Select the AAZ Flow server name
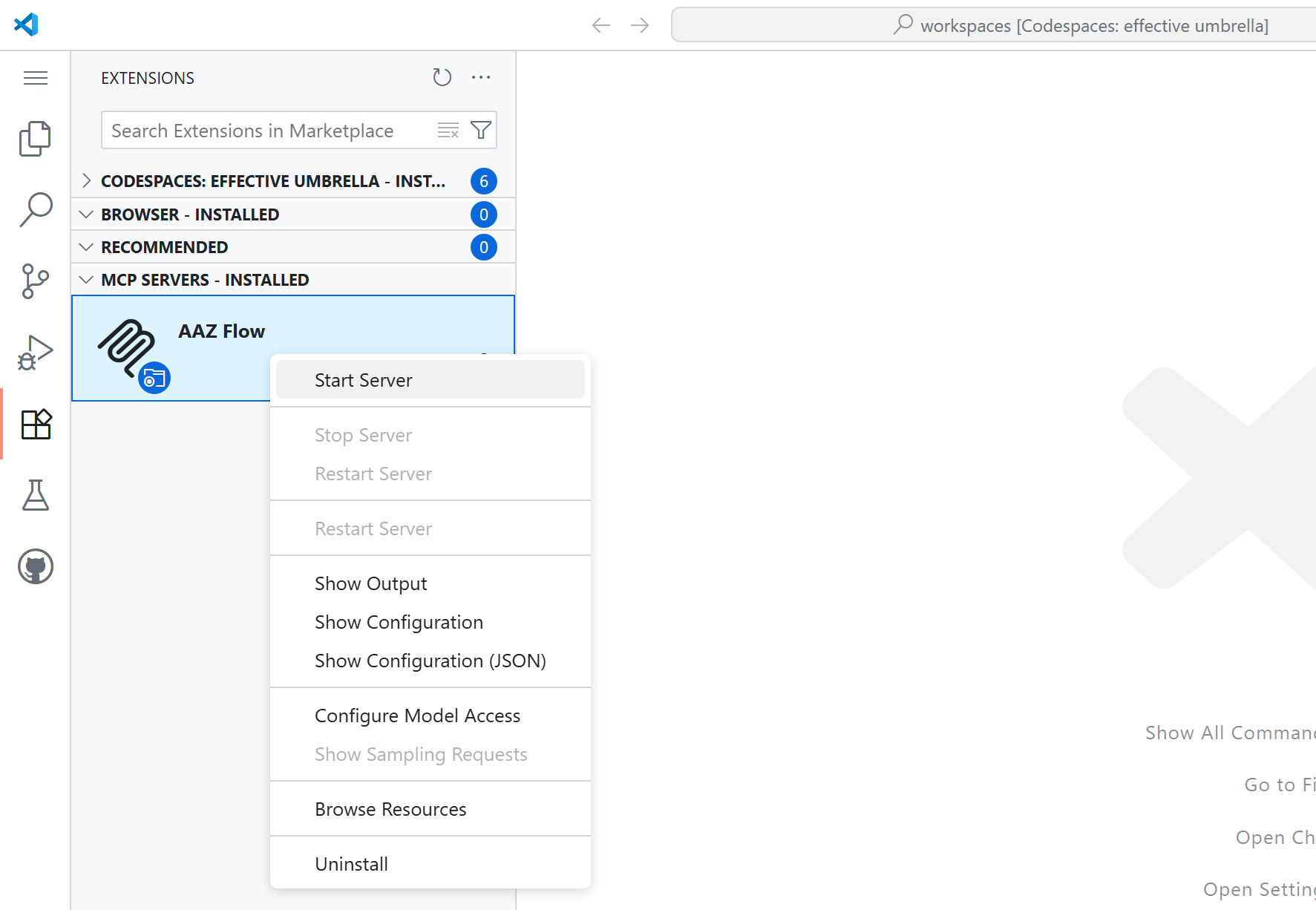The width and height of the screenshot is (1316, 910). click(221, 331)
